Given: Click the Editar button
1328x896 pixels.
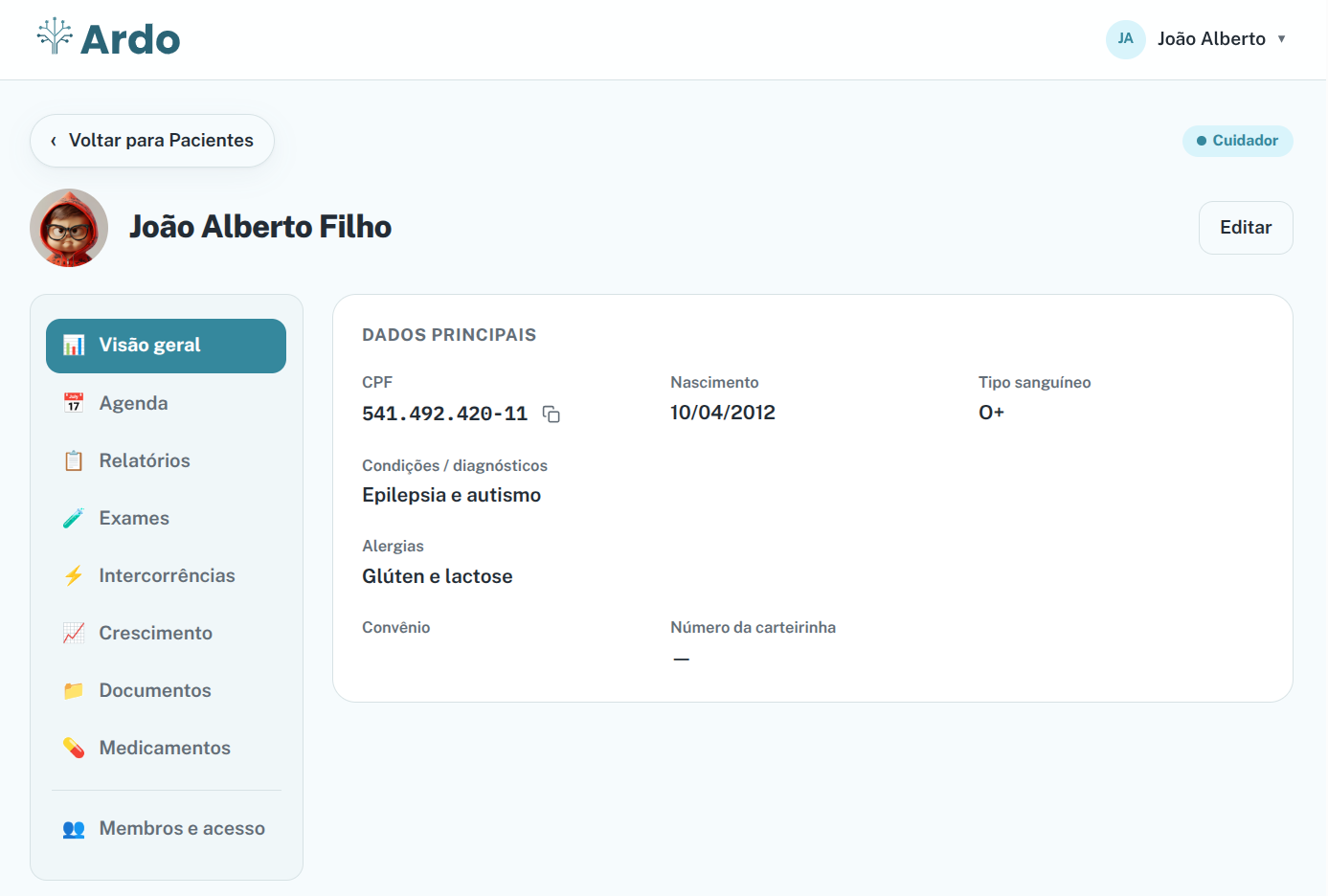Looking at the screenshot, I should 1246,228.
